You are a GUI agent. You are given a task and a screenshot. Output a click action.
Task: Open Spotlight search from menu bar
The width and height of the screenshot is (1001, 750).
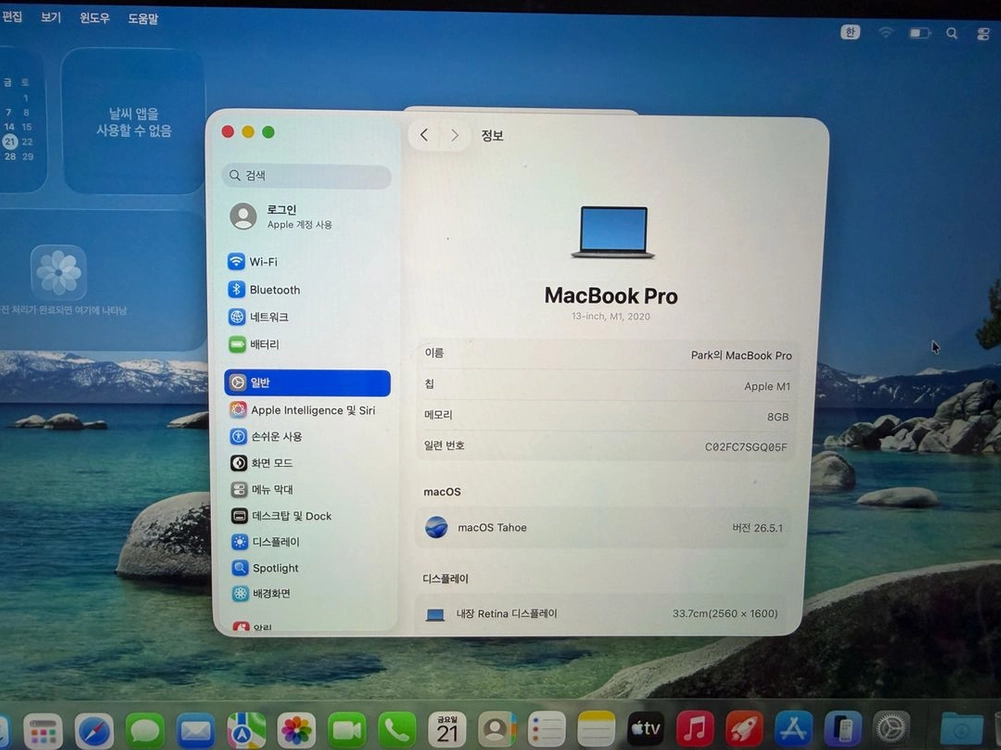coord(952,33)
